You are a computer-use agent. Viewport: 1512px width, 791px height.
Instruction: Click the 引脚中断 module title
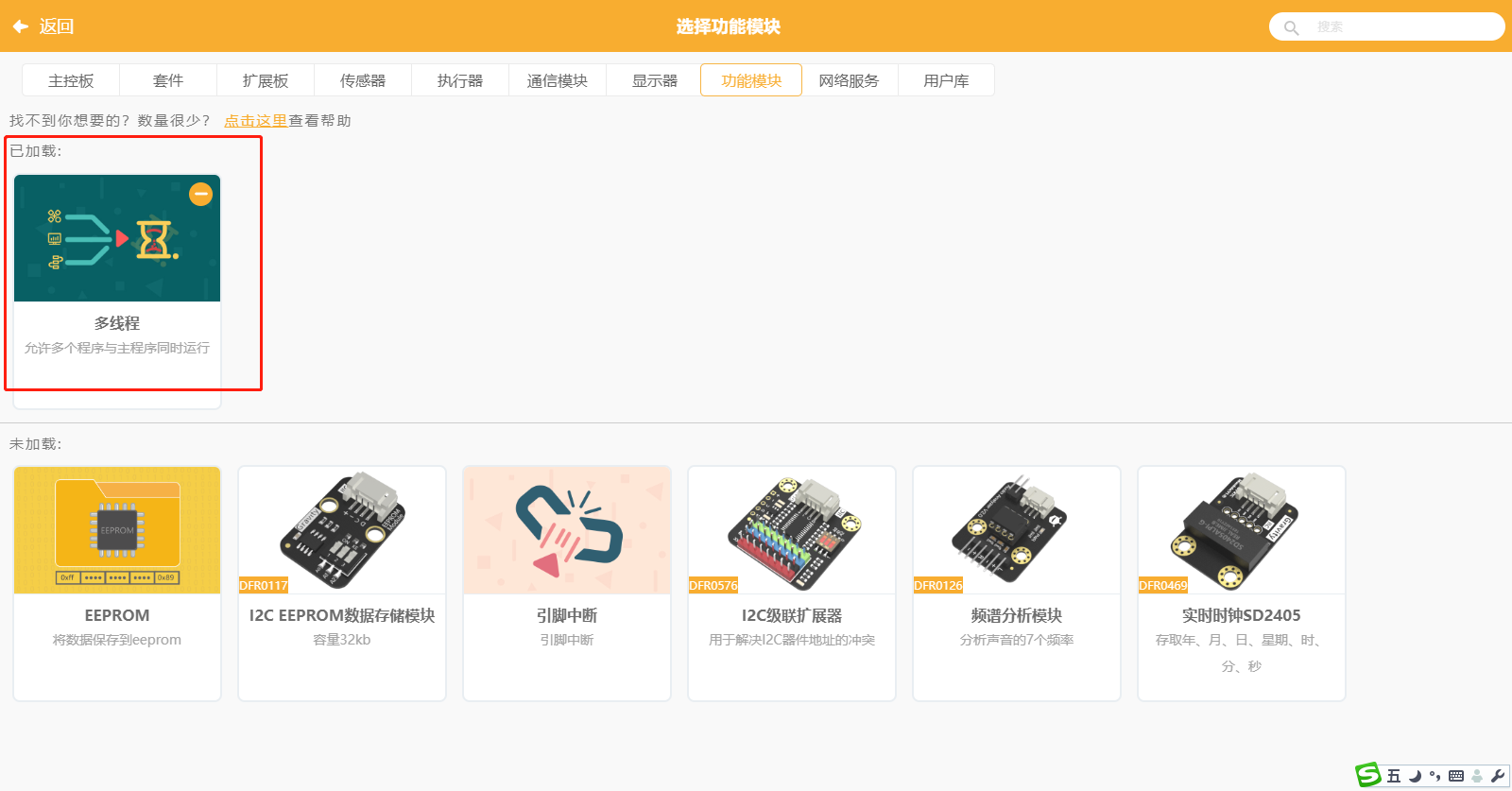(567, 615)
